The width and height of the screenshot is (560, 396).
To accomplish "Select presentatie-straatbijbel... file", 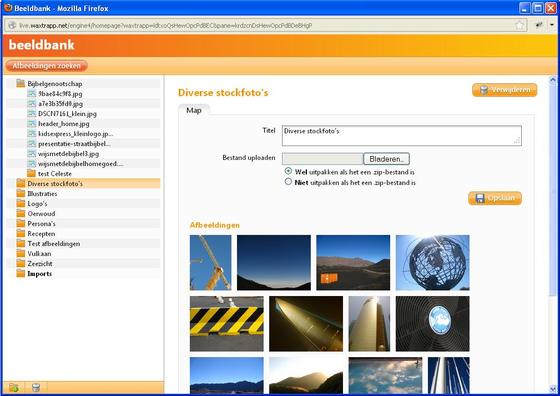I will click(74, 144).
